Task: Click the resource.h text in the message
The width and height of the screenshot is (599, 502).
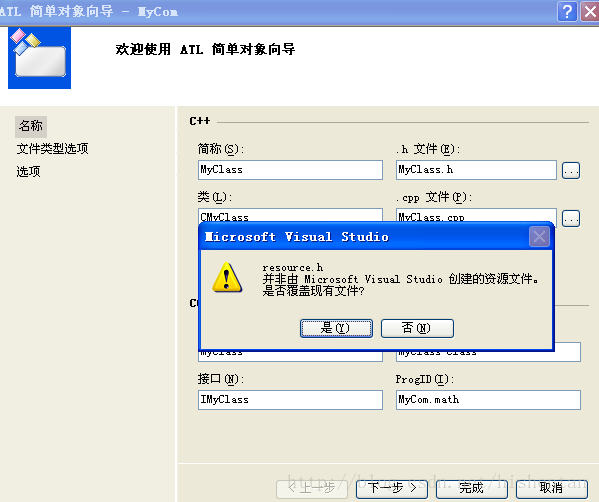Action: click(293, 267)
